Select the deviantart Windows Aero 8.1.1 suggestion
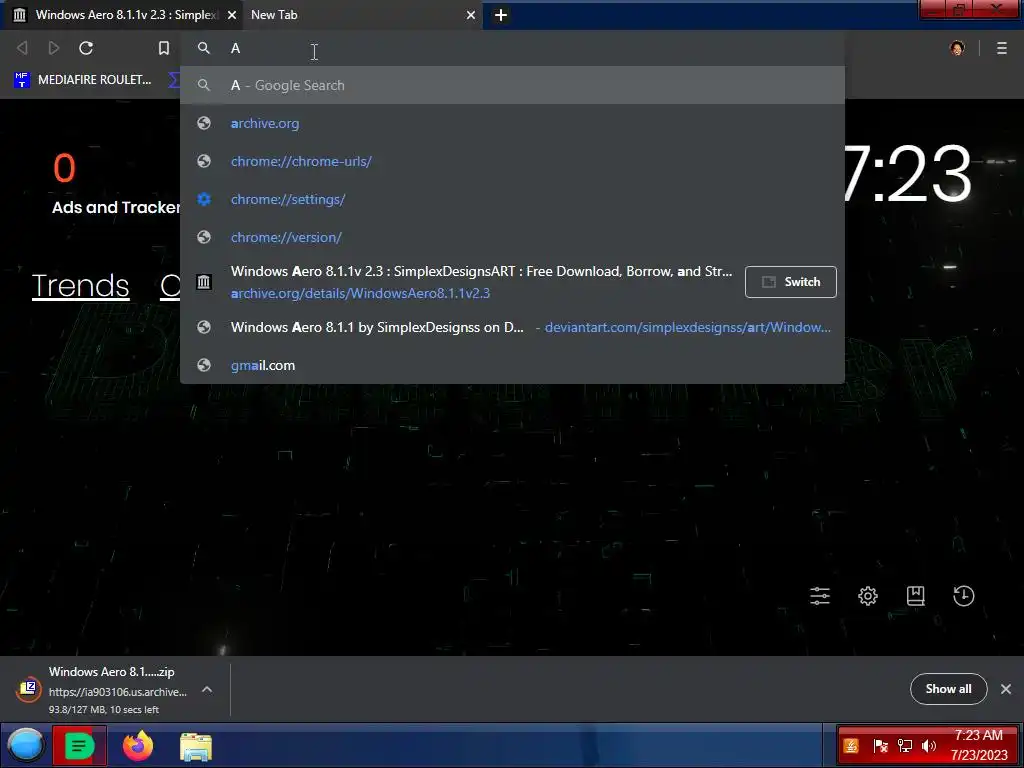 click(x=512, y=327)
